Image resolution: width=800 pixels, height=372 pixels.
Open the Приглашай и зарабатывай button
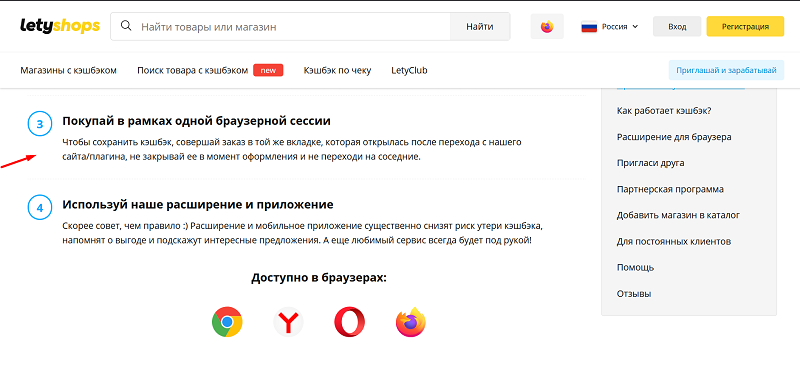(726, 70)
